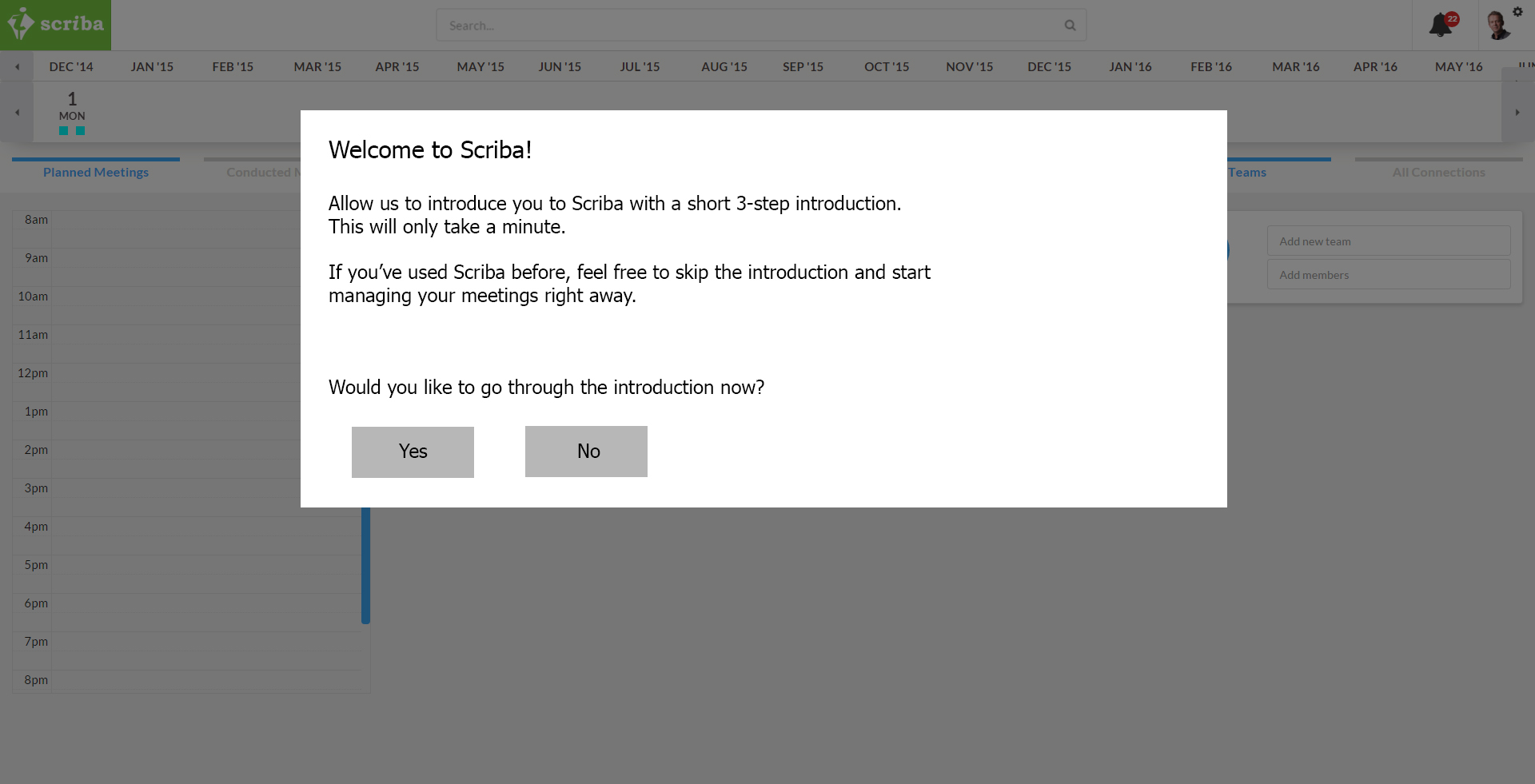Open the settings gear icon
Image resolution: width=1535 pixels, height=784 pixels.
(1517, 11)
